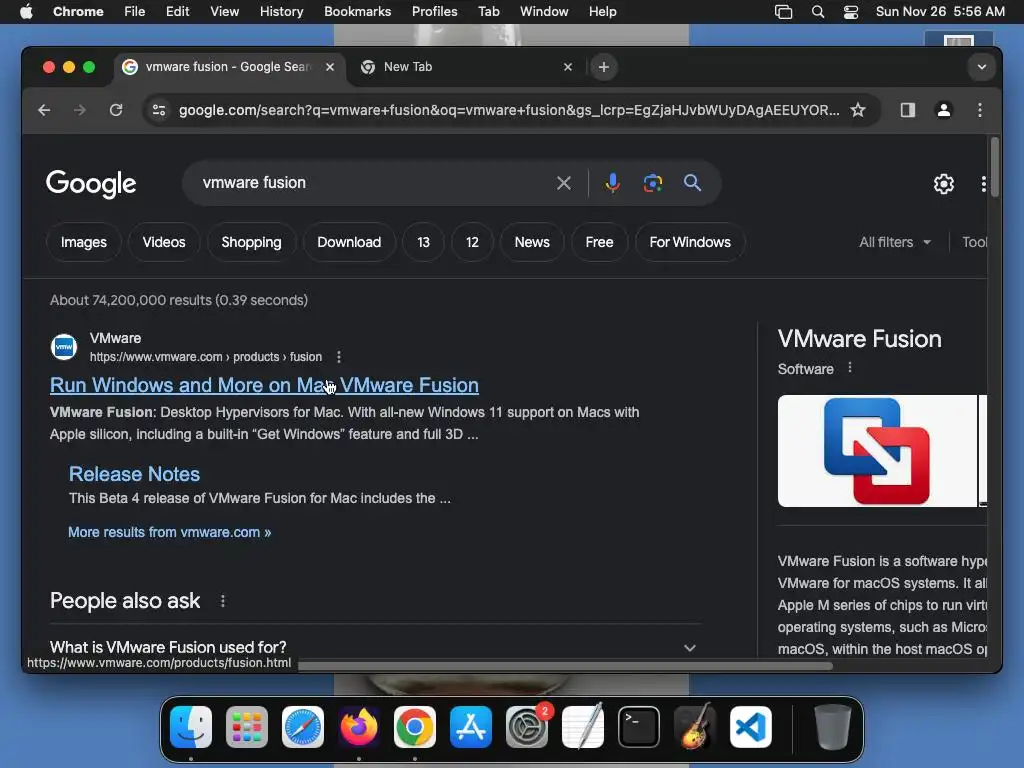Open TextEdit from the dock
This screenshot has height=768, width=1024.
coord(583,727)
